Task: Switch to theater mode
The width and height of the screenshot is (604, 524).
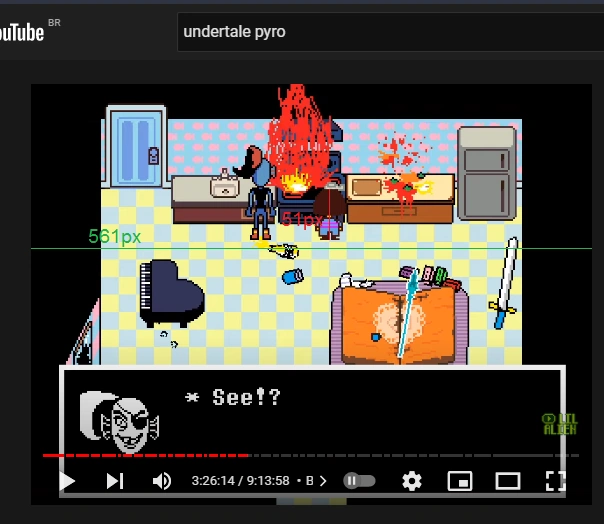Action: [x=508, y=481]
